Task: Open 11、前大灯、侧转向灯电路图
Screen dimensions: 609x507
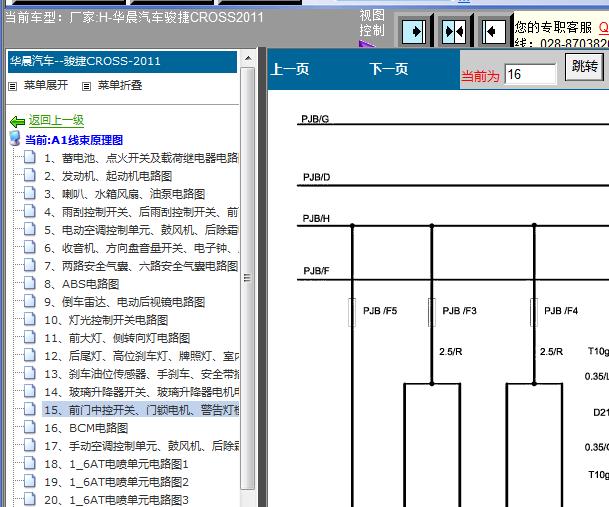Action: (x=117, y=338)
